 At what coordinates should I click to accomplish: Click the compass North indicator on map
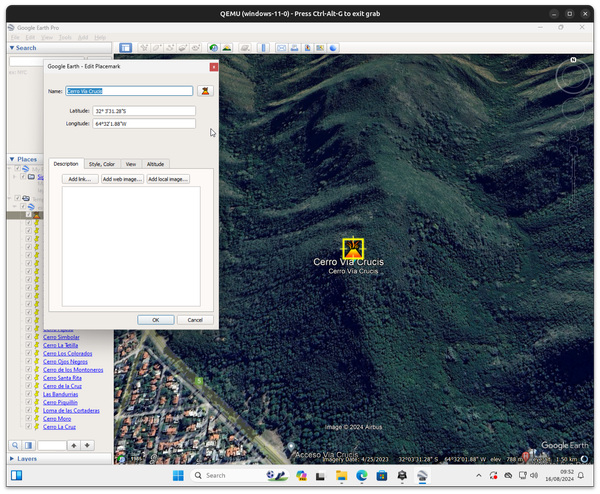(573, 60)
